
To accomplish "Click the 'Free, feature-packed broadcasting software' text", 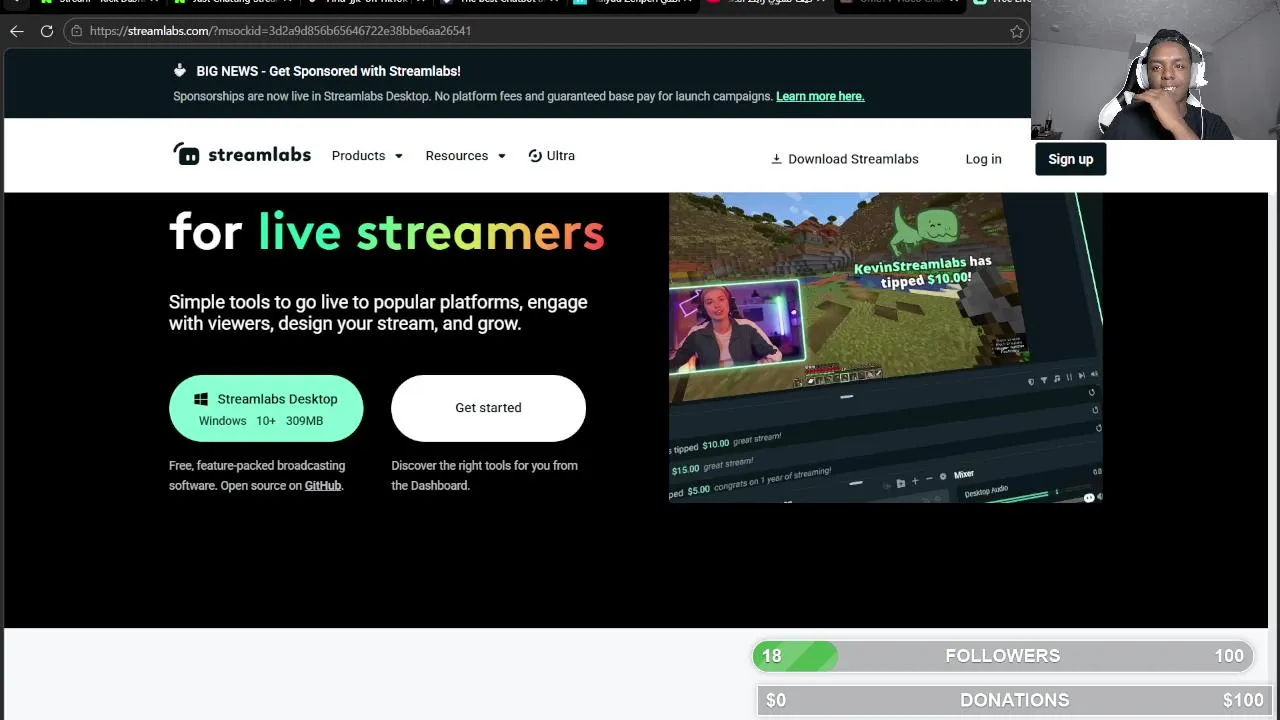I will (257, 475).
